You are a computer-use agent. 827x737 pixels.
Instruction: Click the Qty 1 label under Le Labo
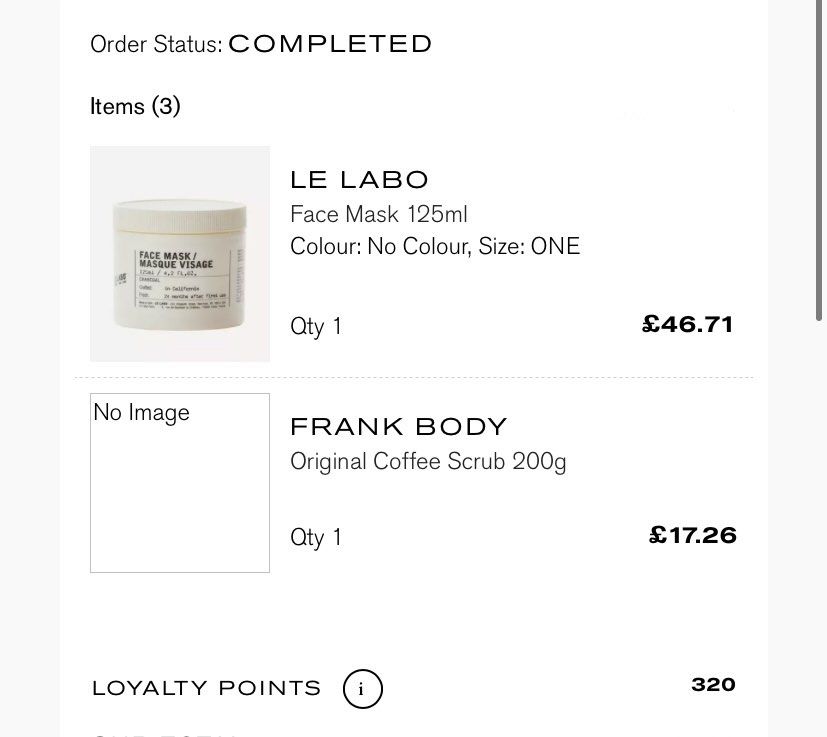pyautogui.click(x=315, y=326)
